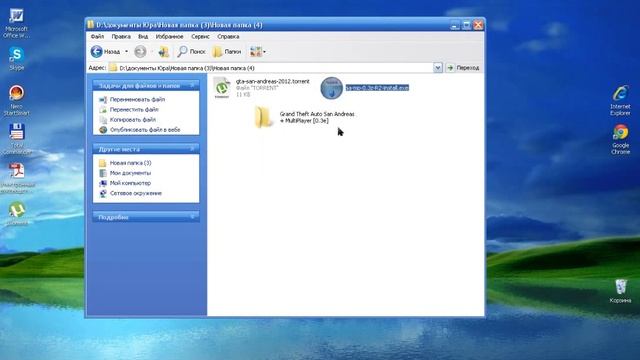Toggle Folders (Папки) pane button
Screen dimensions: 640x360
click(227, 51)
